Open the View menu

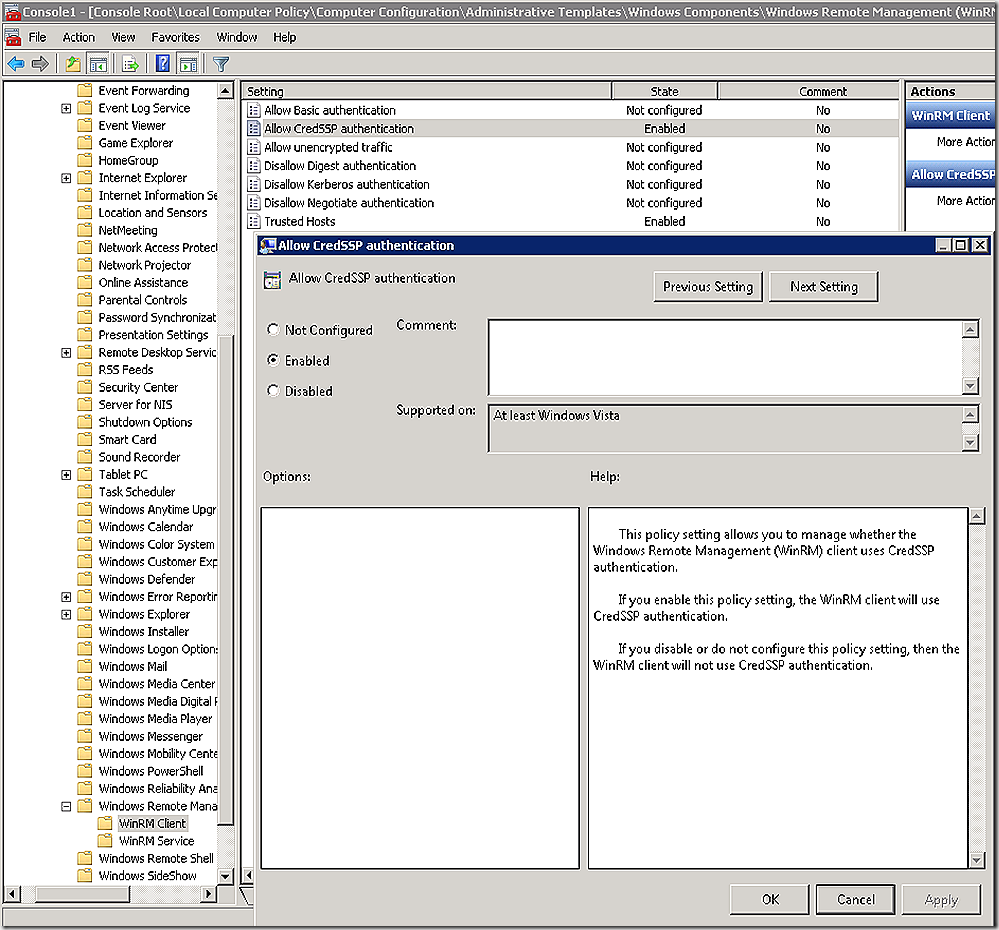point(123,38)
